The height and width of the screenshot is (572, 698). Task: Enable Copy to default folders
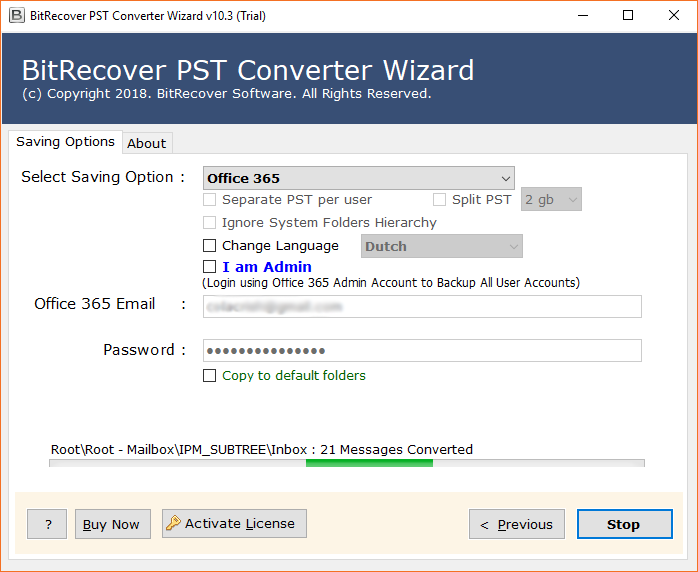(x=209, y=375)
